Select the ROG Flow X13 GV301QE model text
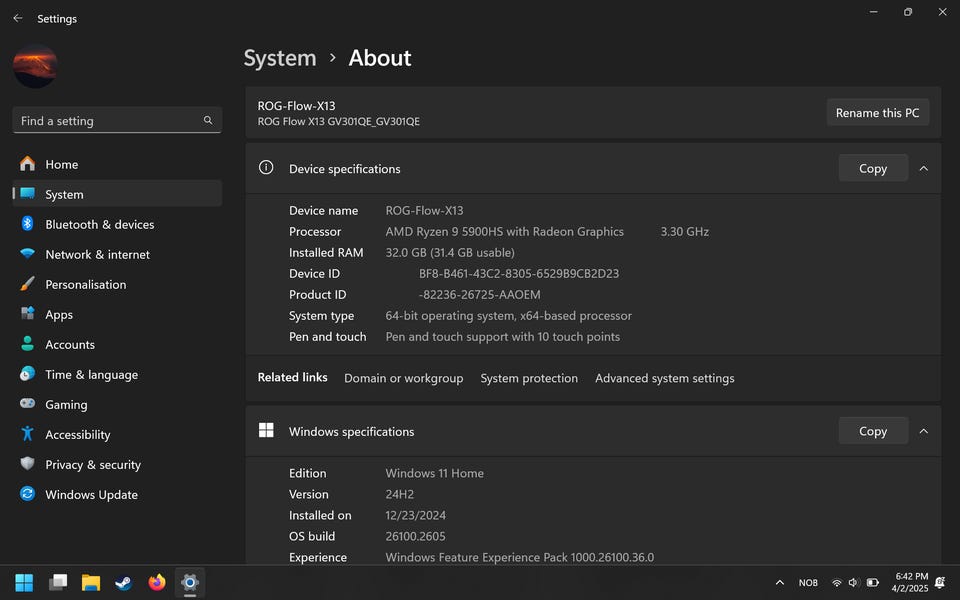 pos(339,121)
